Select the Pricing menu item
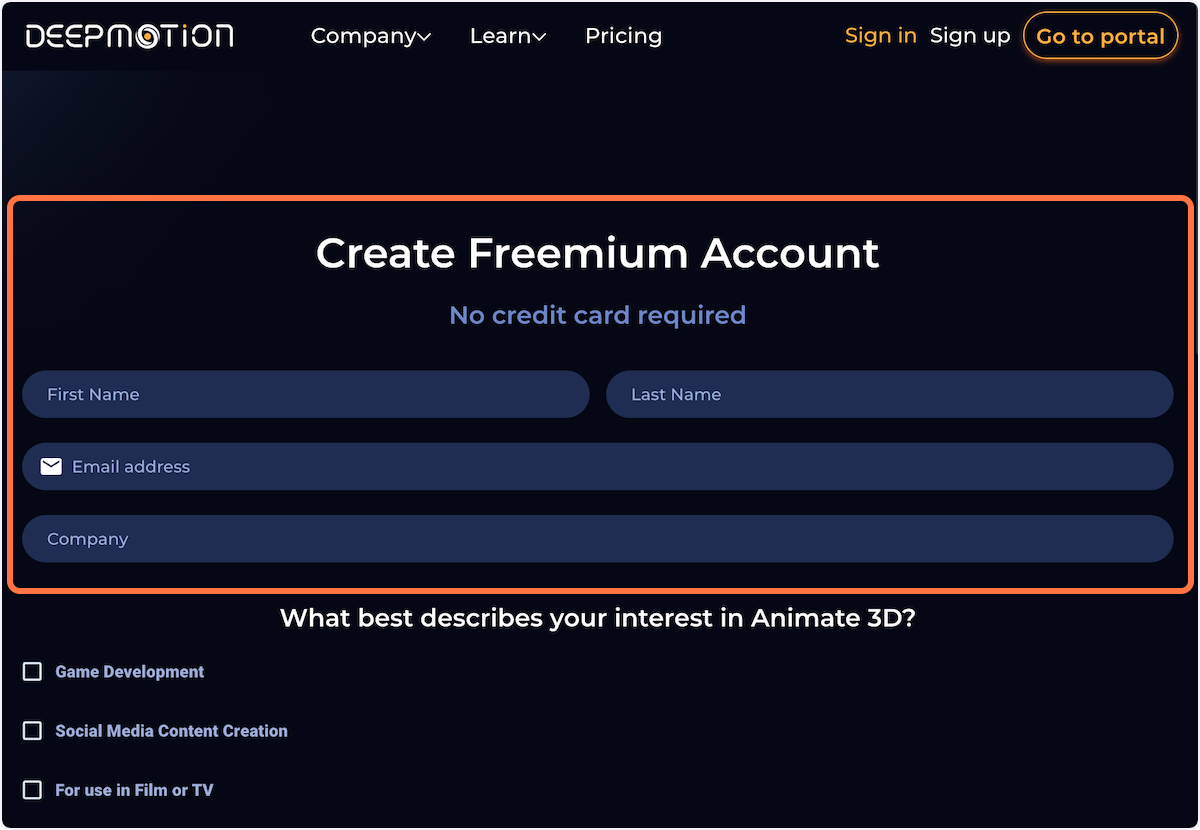The height and width of the screenshot is (830, 1200). click(623, 35)
